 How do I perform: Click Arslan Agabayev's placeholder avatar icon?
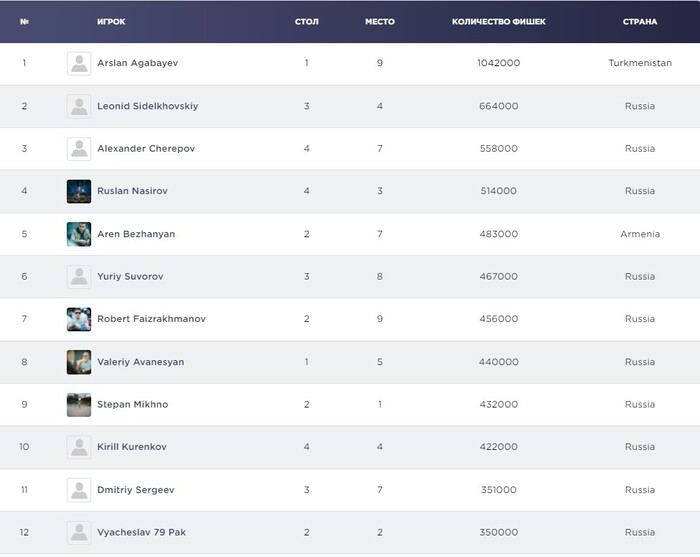coord(79,63)
